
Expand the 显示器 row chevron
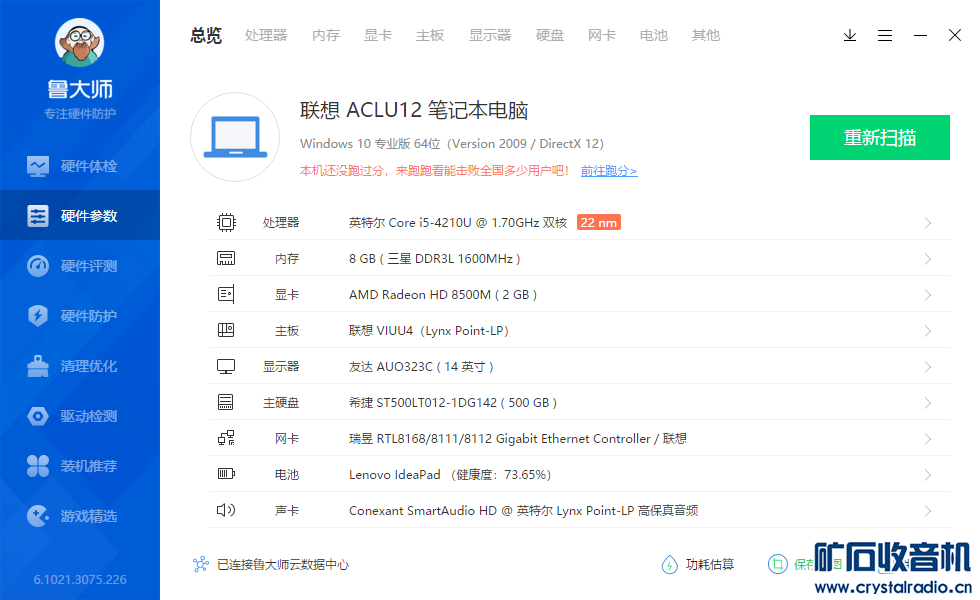pos(928,368)
